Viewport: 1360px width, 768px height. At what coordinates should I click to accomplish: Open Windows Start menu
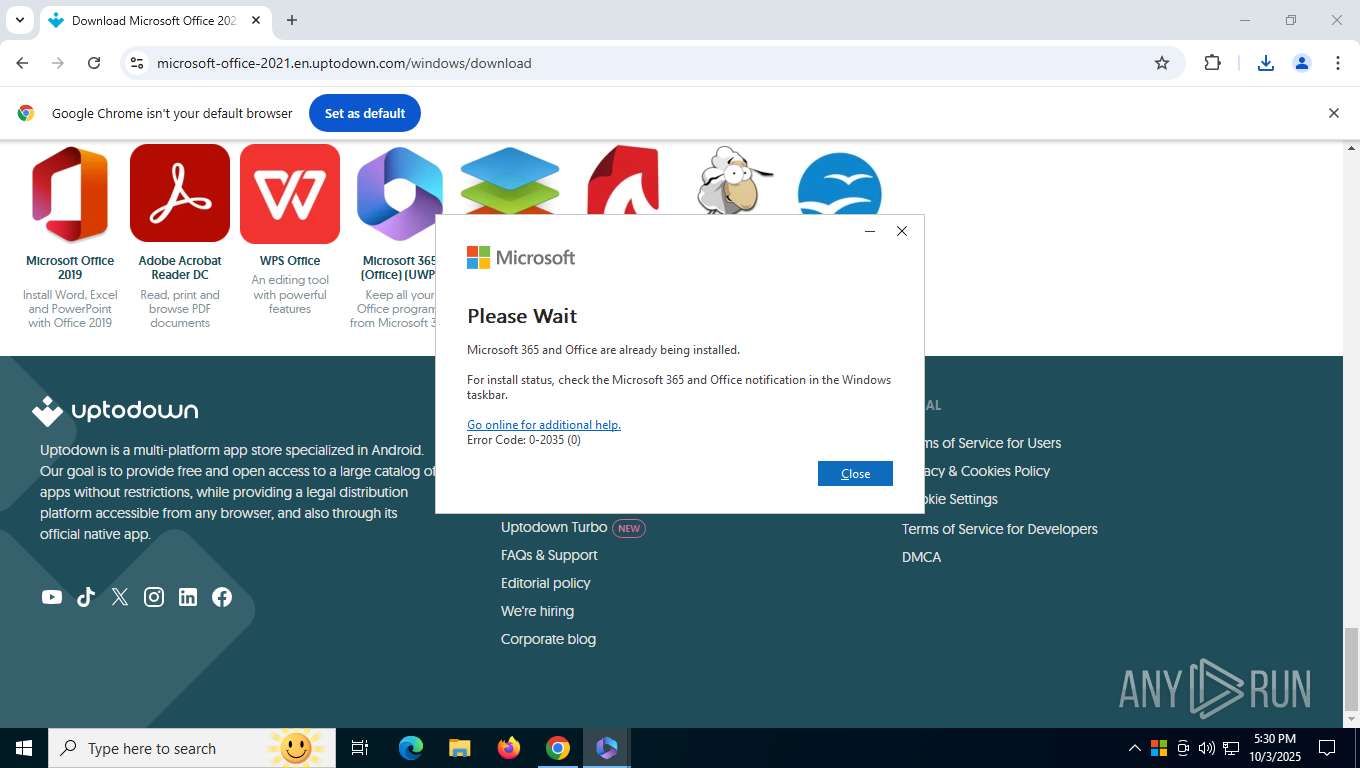(24, 748)
